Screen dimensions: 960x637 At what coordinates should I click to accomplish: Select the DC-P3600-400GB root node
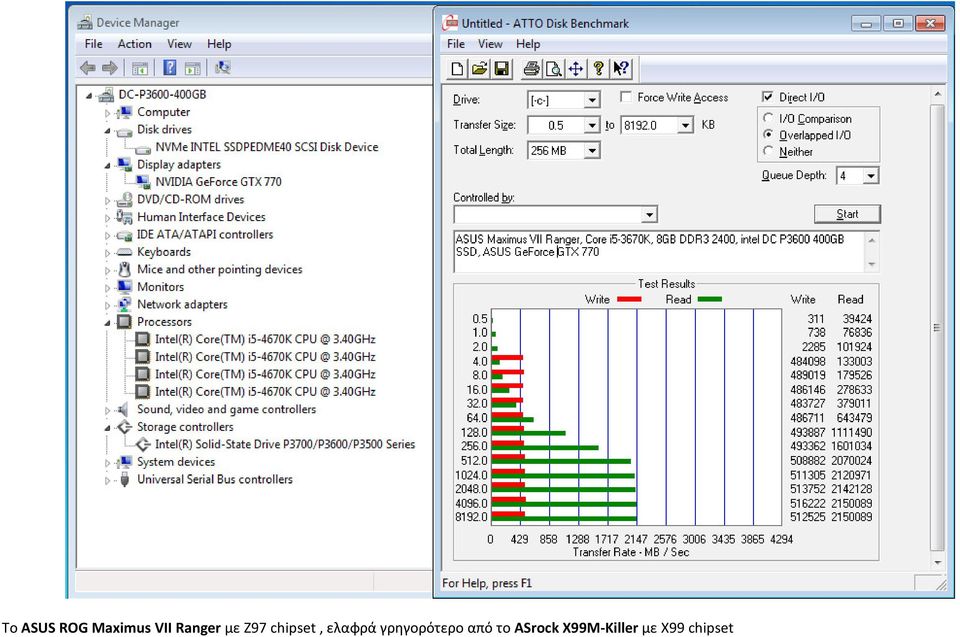[x=162, y=95]
